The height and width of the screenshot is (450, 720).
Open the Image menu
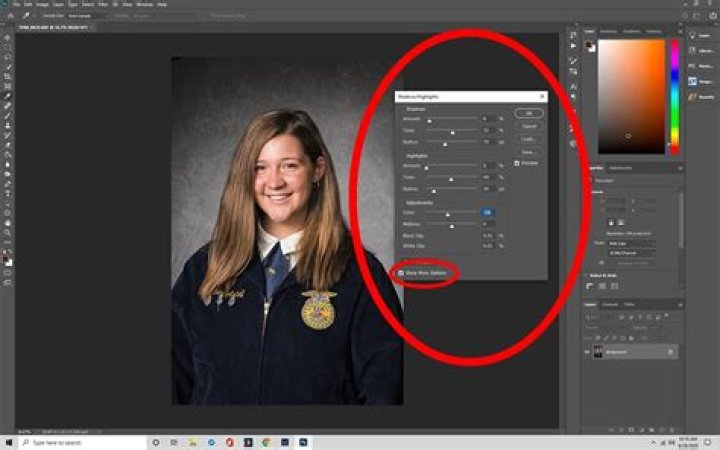42,5
